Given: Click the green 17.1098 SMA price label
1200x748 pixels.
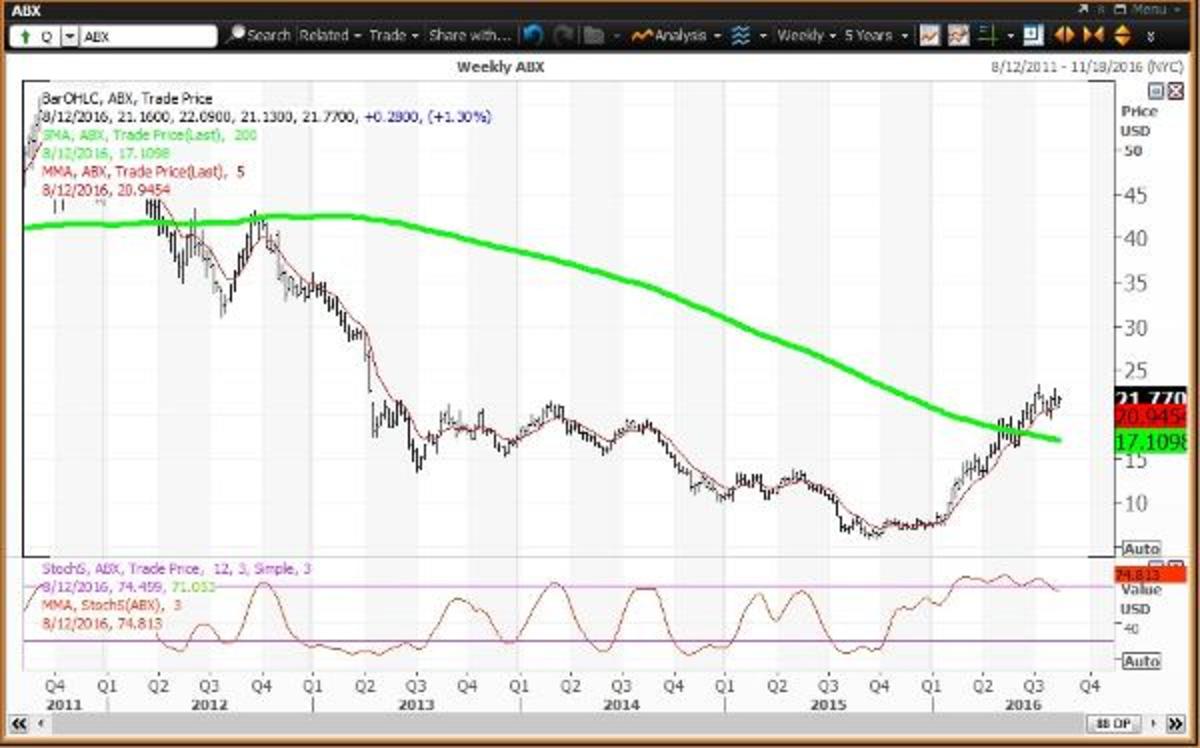Looking at the screenshot, I should pyautogui.click(x=1150, y=441).
